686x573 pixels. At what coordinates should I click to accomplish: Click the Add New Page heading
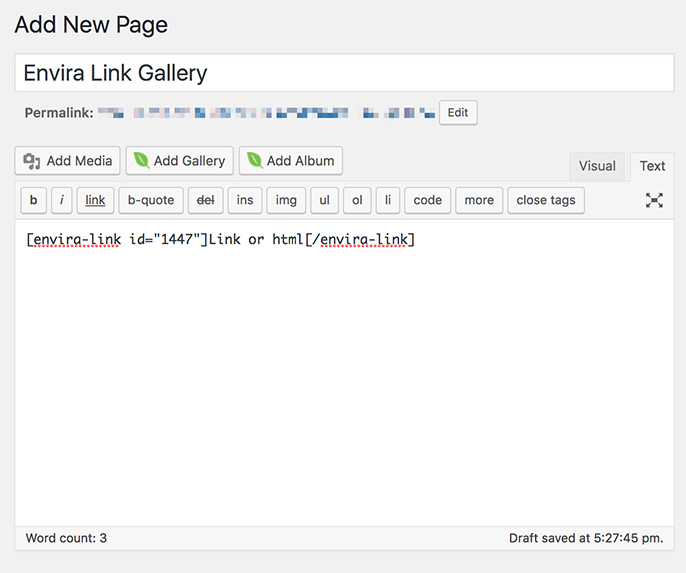(x=91, y=25)
